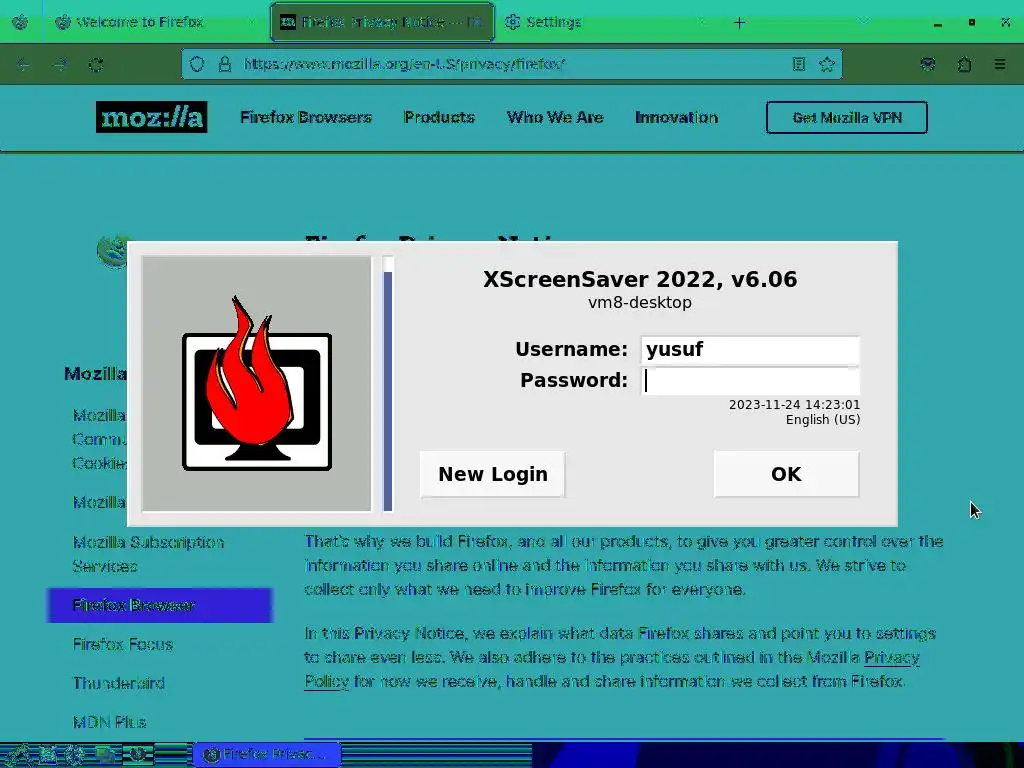Screen dimensions: 1024x768
Task: Click the XScreenSaver flaming monitor logo
Action: click(x=257, y=383)
